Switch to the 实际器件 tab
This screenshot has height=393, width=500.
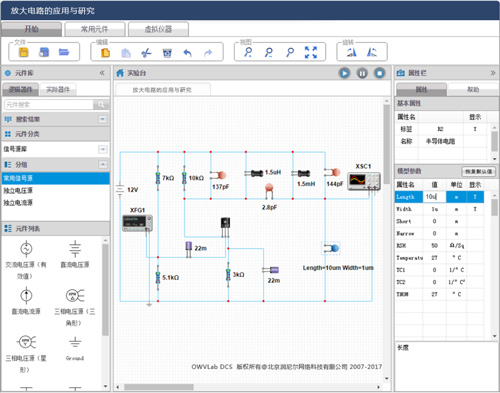tap(58, 89)
